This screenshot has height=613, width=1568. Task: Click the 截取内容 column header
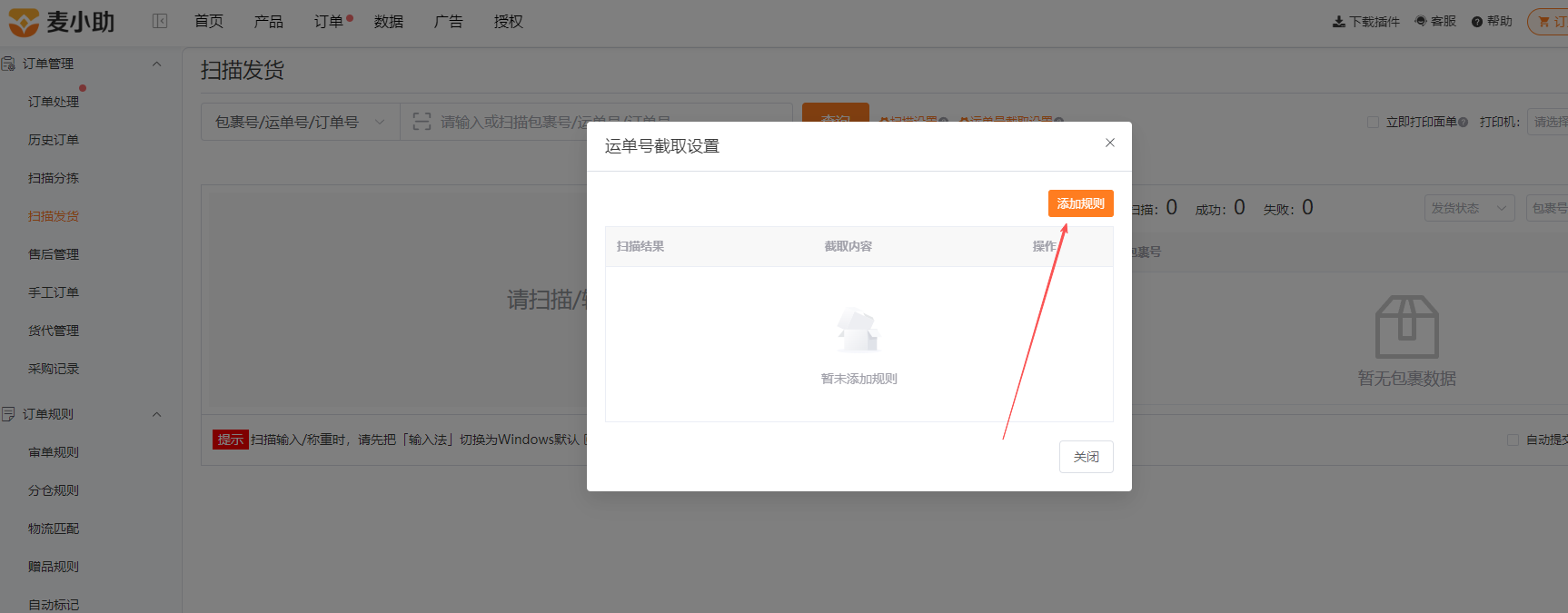pyautogui.click(x=849, y=246)
